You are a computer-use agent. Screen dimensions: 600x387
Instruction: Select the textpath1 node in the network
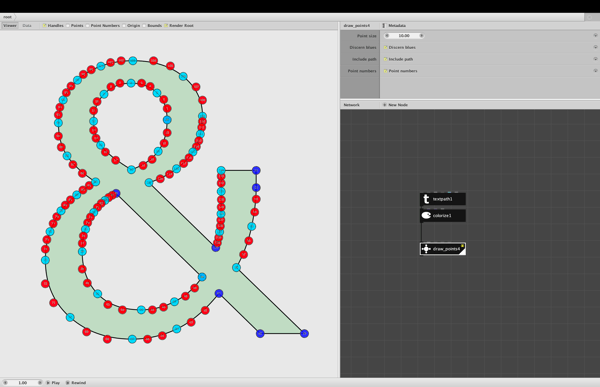click(443, 199)
